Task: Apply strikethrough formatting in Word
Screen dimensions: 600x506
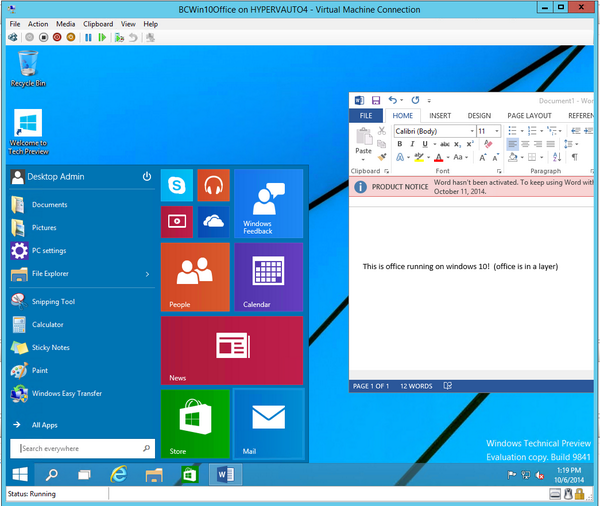Action: coord(445,144)
